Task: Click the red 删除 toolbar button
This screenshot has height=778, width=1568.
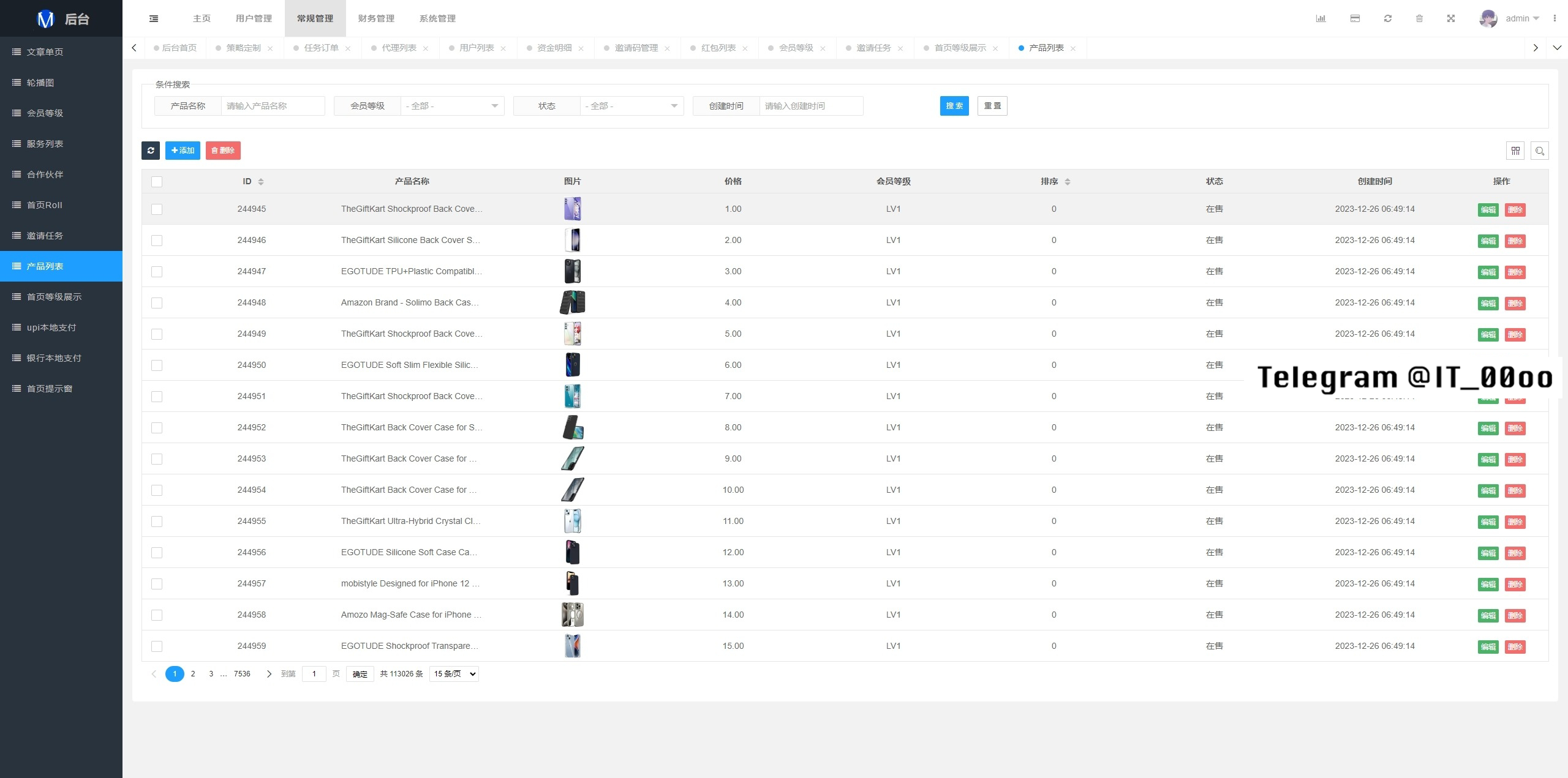Action: (223, 151)
